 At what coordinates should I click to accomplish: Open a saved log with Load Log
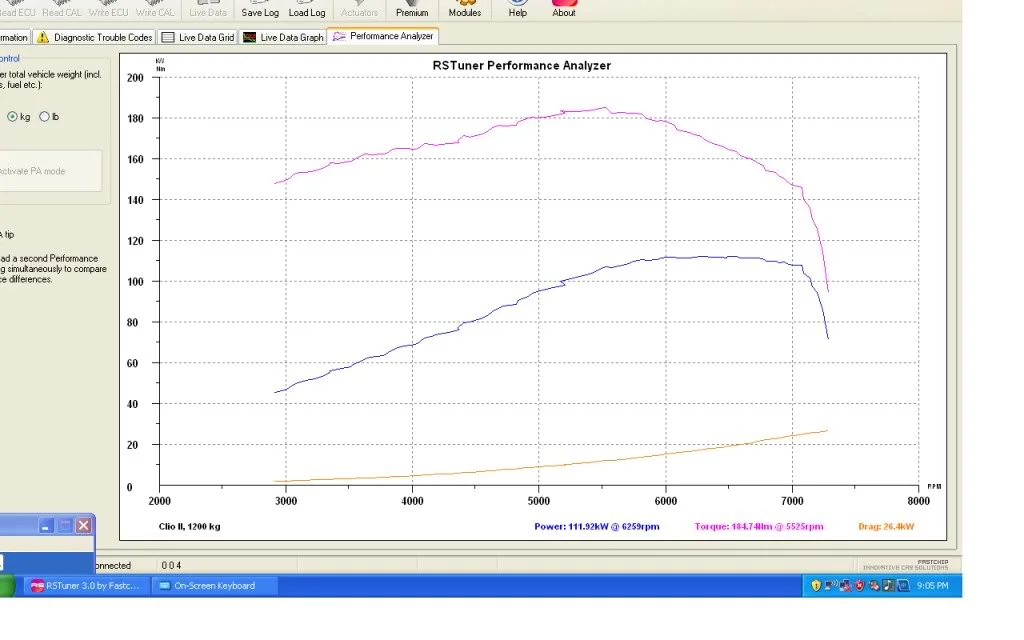[307, 9]
